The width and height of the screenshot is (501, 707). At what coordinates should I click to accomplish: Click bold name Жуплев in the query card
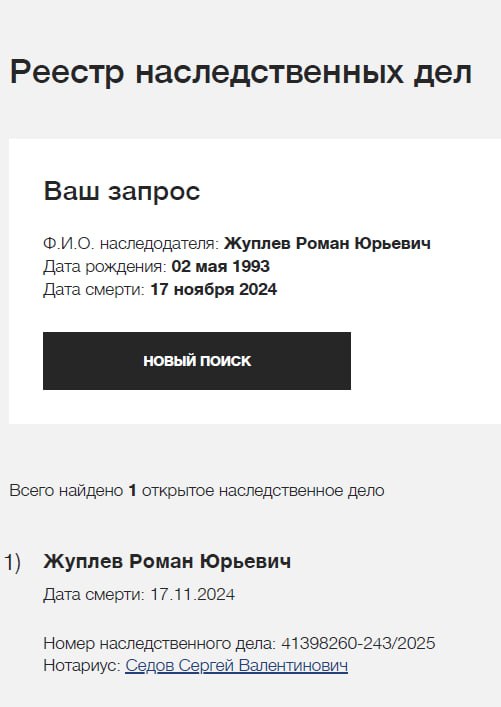pyautogui.click(x=257, y=243)
